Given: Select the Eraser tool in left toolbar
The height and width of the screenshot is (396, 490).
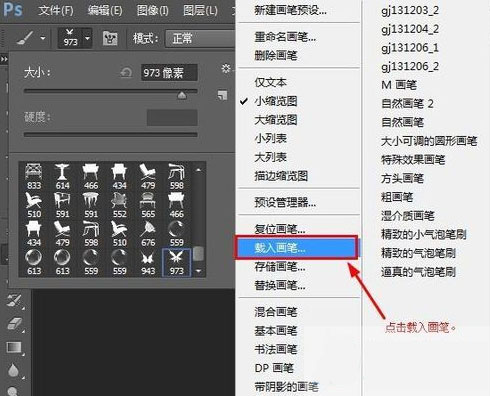Looking at the screenshot, I should click(15, 324).
